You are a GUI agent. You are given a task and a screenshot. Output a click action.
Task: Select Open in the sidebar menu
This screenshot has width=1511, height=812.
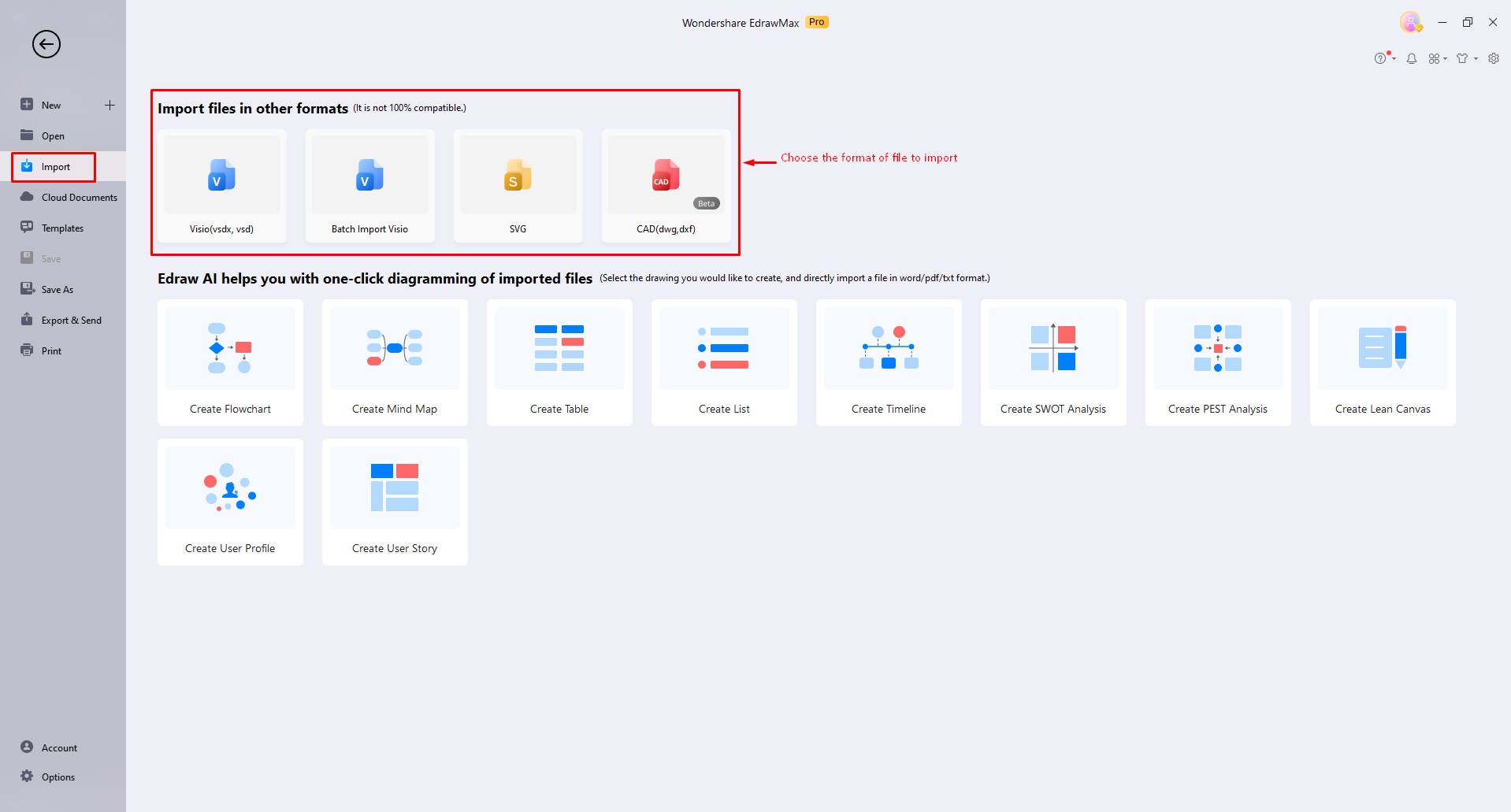point(63,135)
